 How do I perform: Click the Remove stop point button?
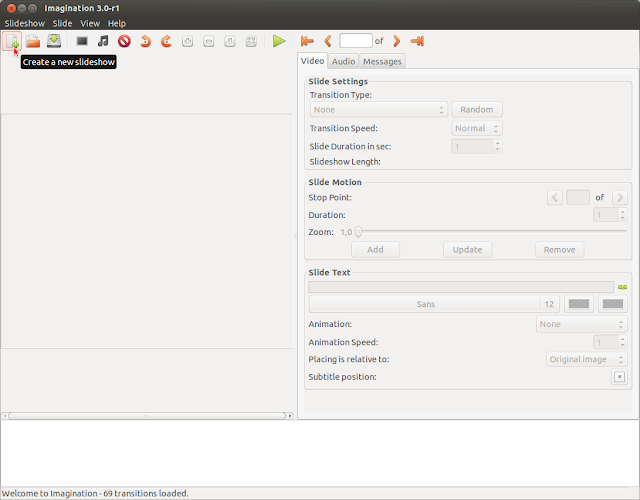click(559, 249)
